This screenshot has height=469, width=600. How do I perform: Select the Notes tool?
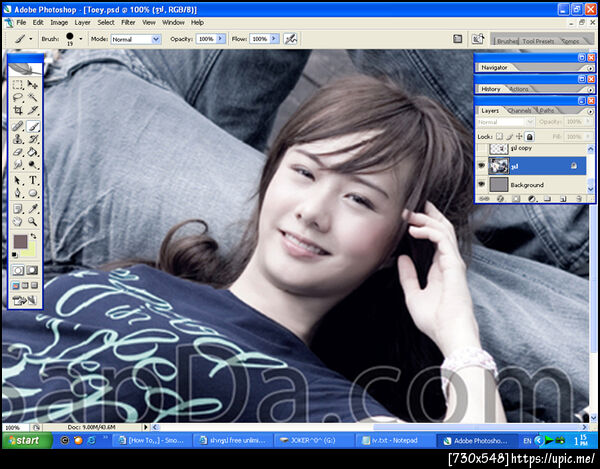click(18, 208)
